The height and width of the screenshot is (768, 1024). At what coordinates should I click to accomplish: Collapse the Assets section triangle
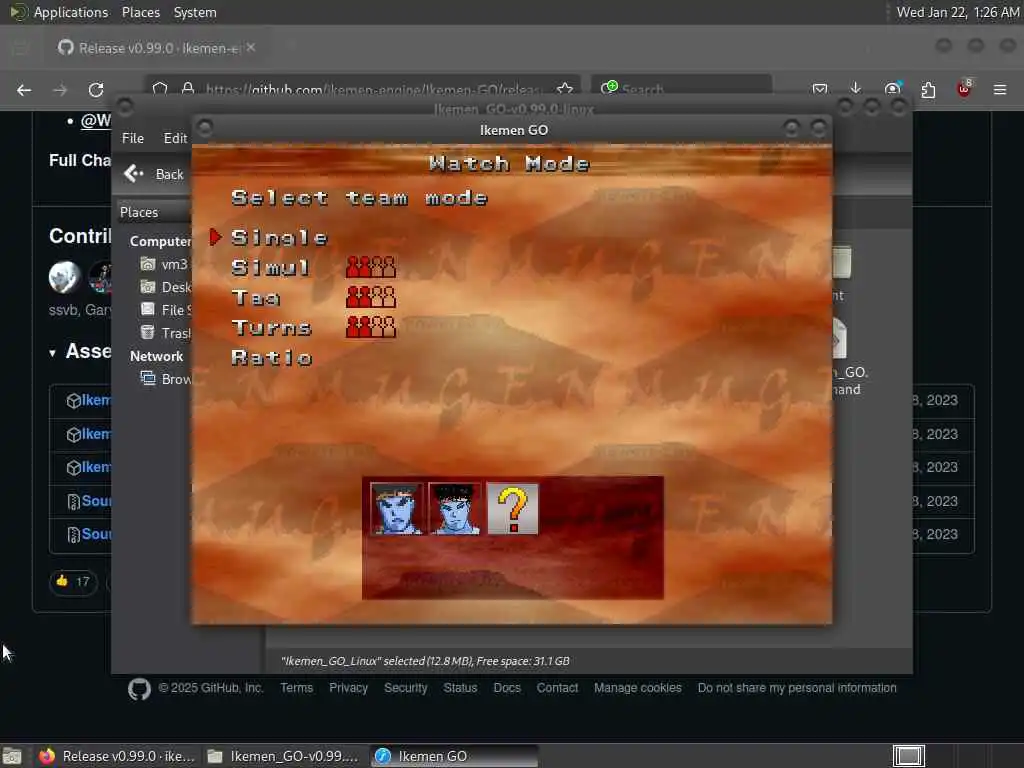point(52,353)
